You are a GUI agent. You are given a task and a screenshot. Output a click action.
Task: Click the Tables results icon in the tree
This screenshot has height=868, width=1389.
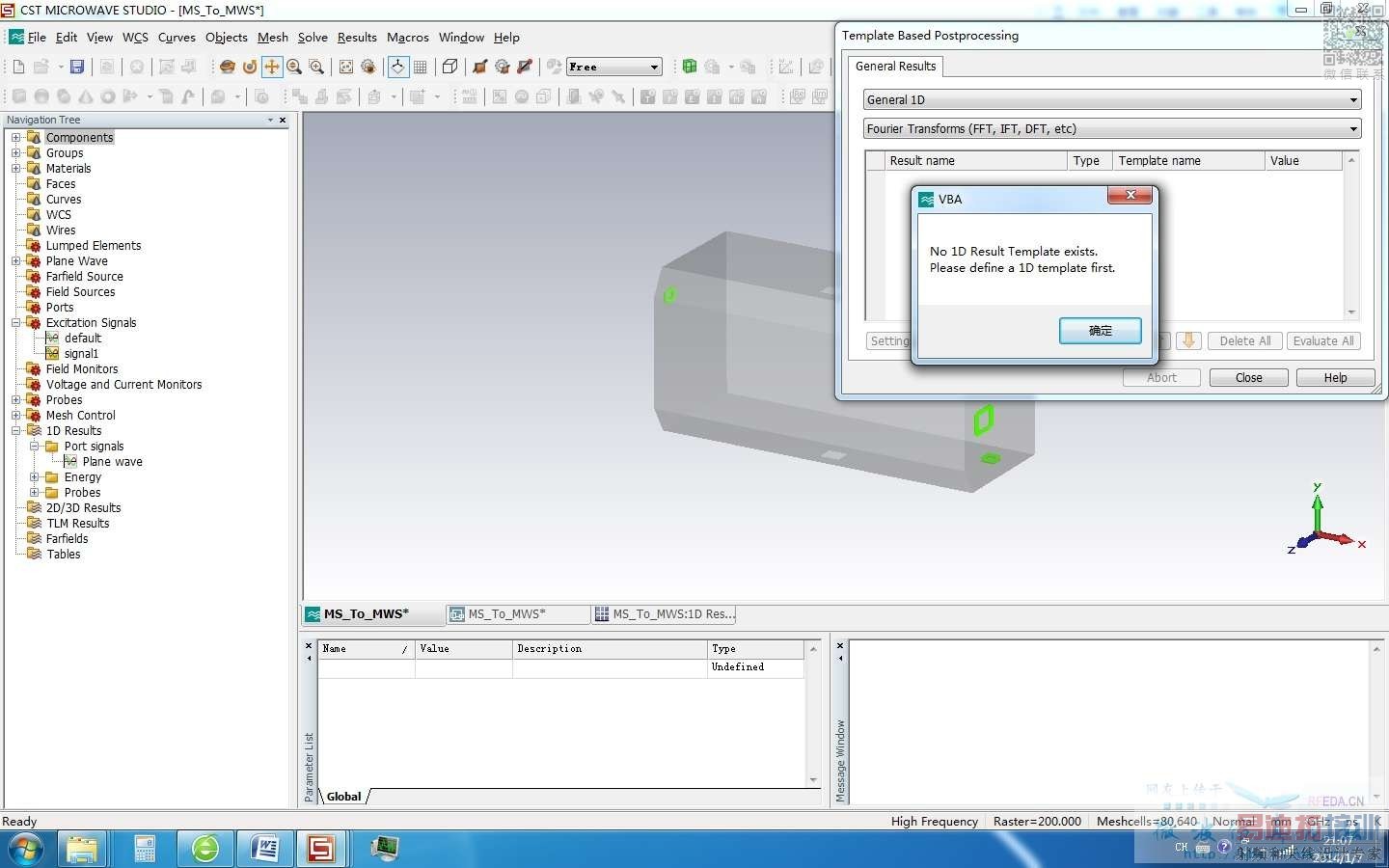[34, 554]
